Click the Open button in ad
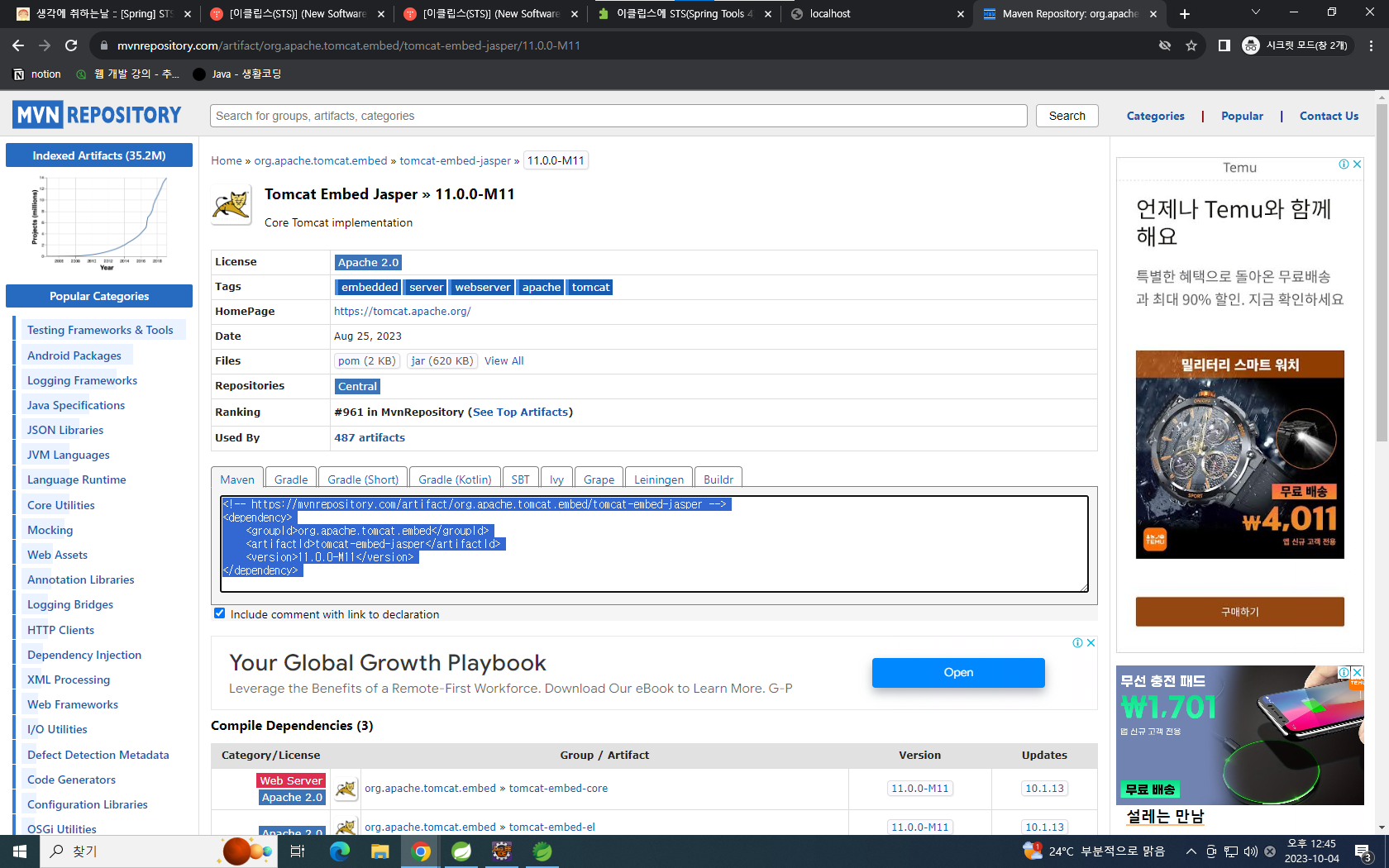 point(958,672)
